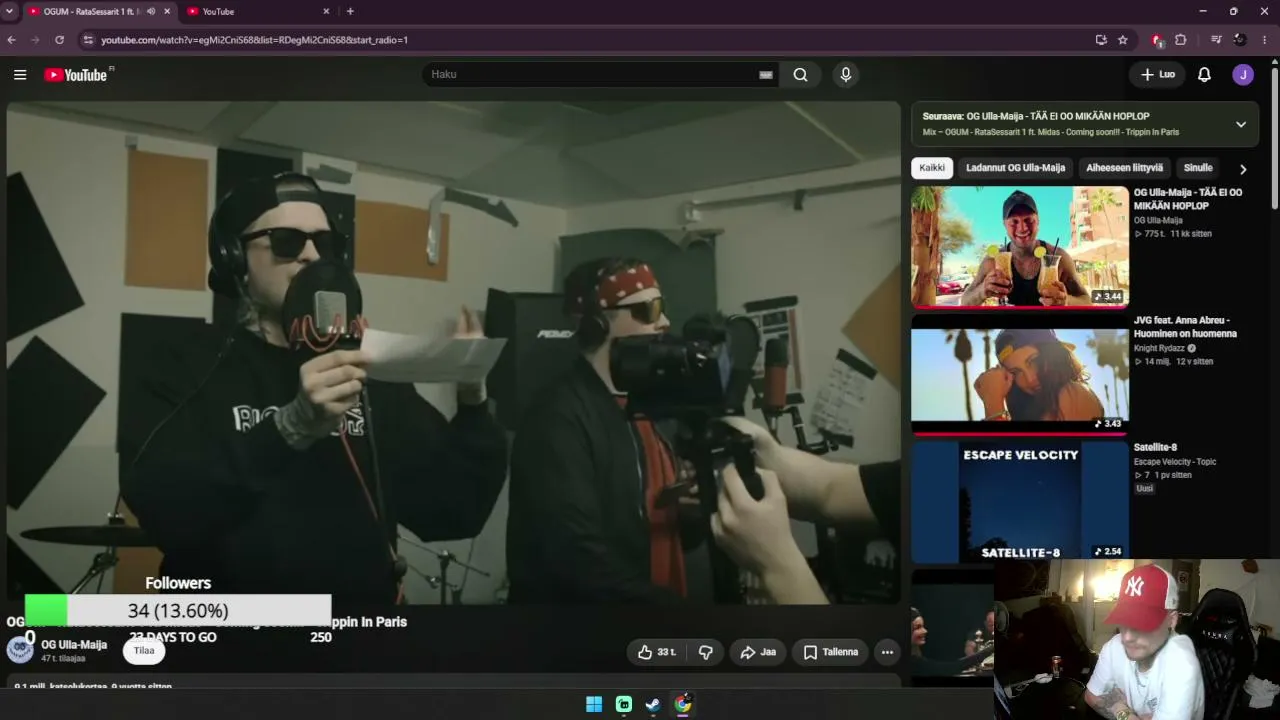This screenshot has width=1280, height=720.
Task: Click the magnifier search button
Action: click(x=800, y=75)
